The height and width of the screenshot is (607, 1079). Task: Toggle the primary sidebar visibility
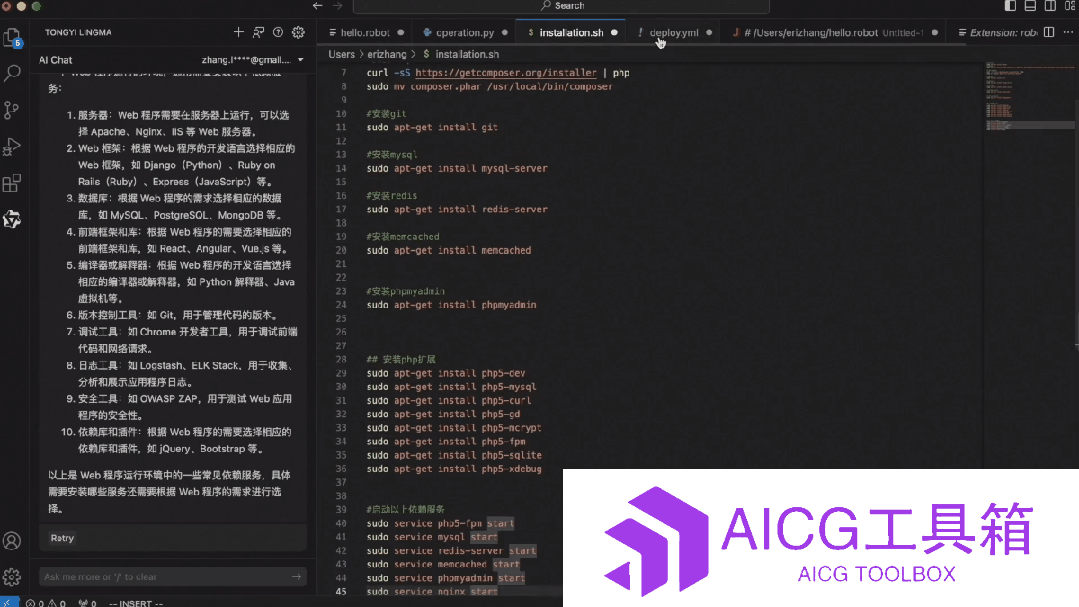[x=1010, y=6]
